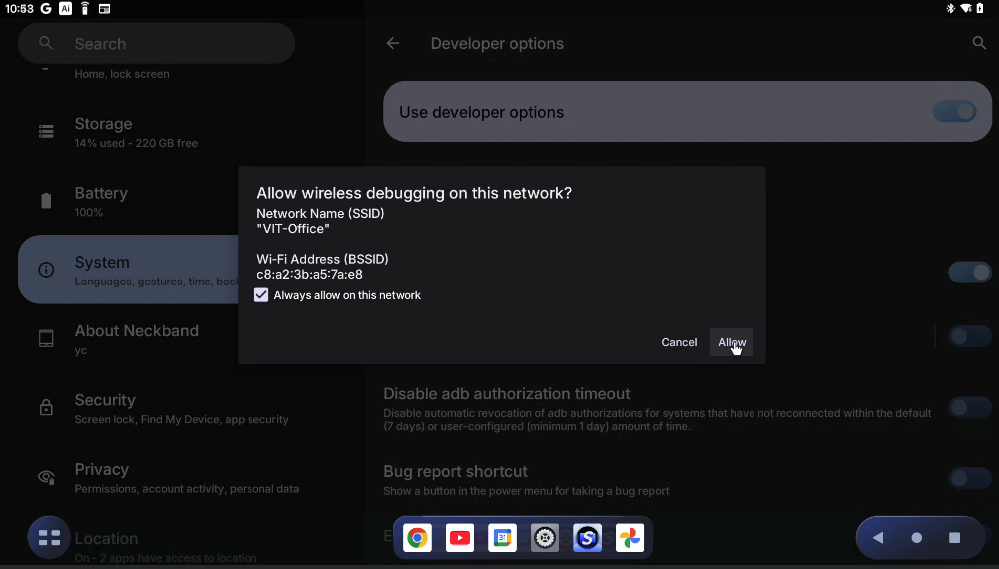The height and width of the screenshot is (569, 999).
Task: Click the search magnifier in Developer options
Action: point(979,43)
